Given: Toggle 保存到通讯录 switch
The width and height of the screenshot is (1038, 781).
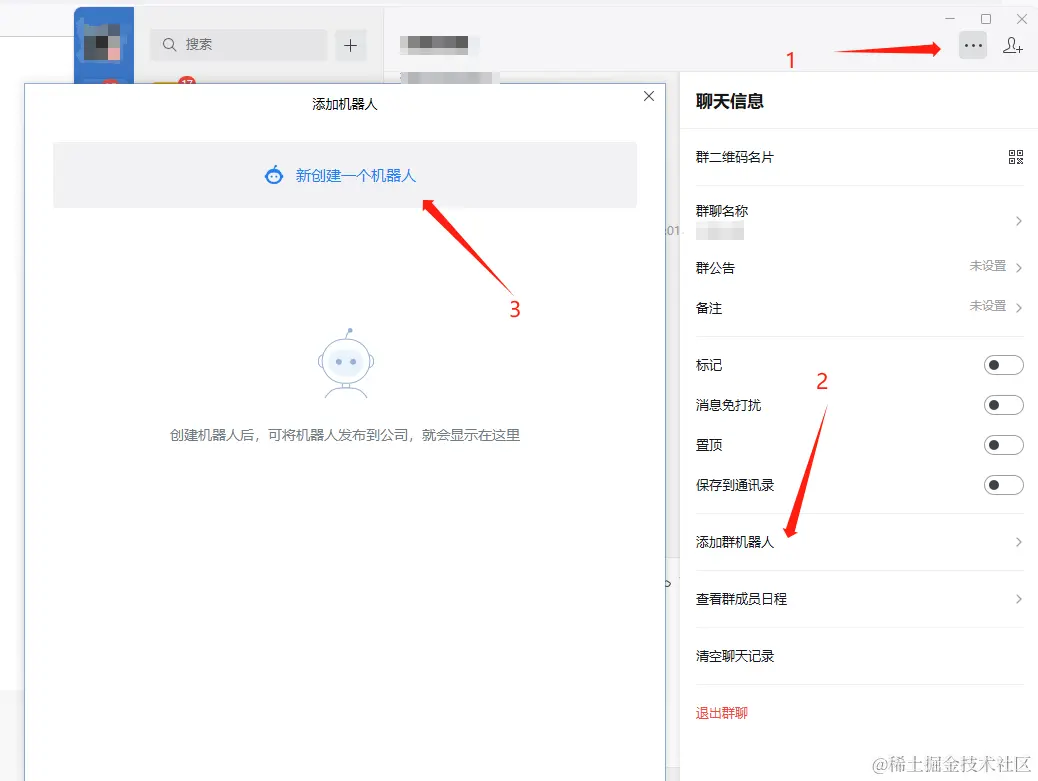Looking at the screenshot, I should click(x=1003, y=485).
